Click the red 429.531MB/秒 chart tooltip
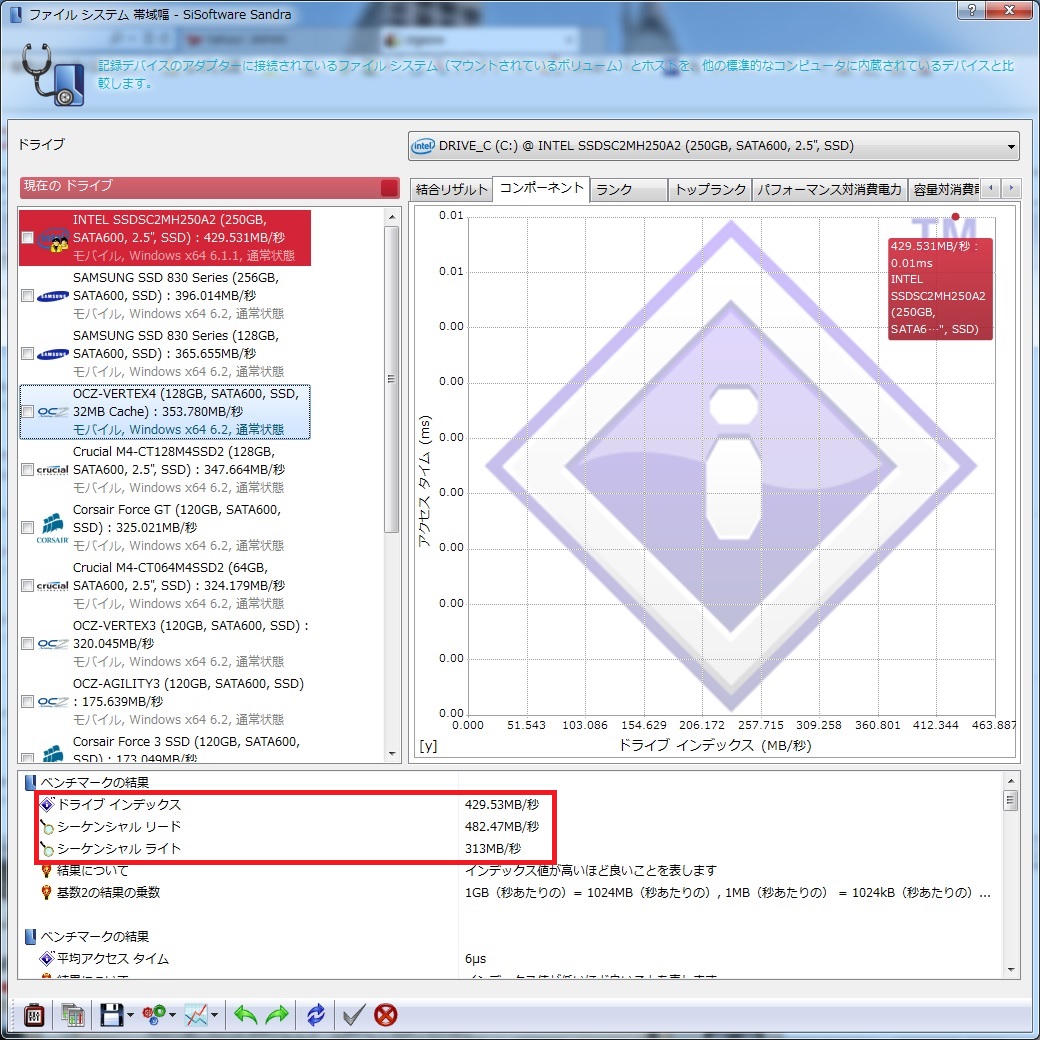The height and width of the screenshot is (1040, 1040). coord(940,289)
